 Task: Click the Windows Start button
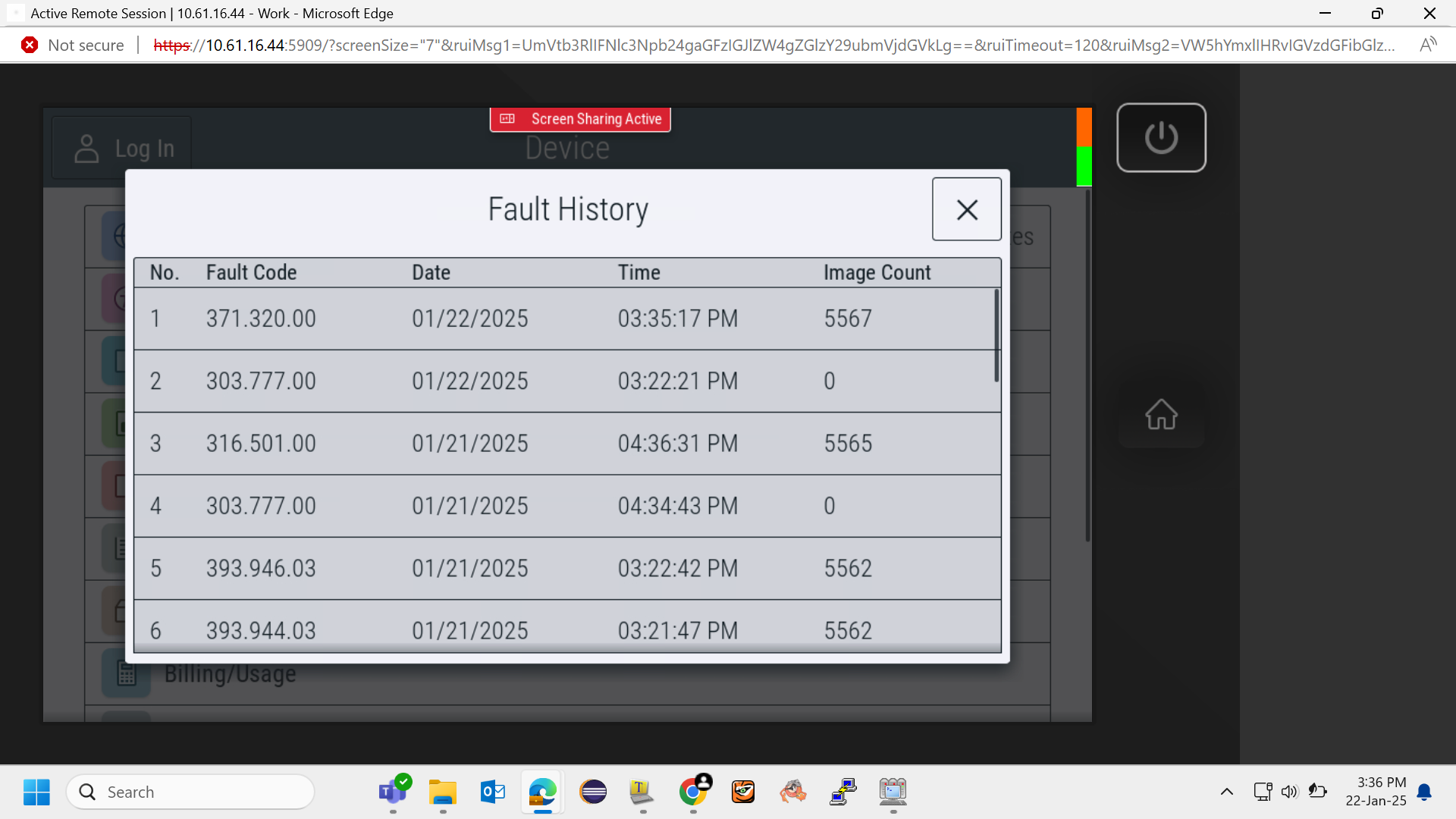click(36, 792)
